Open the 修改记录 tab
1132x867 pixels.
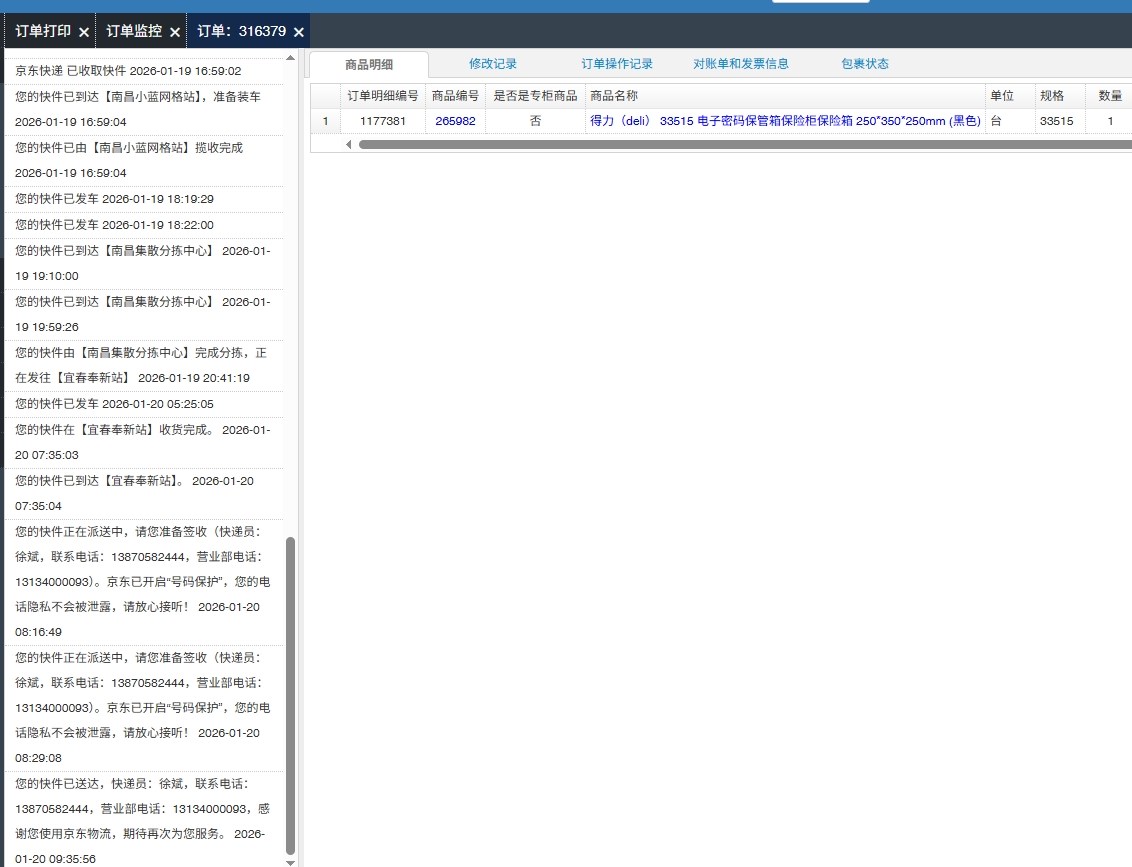click(493, 64)
